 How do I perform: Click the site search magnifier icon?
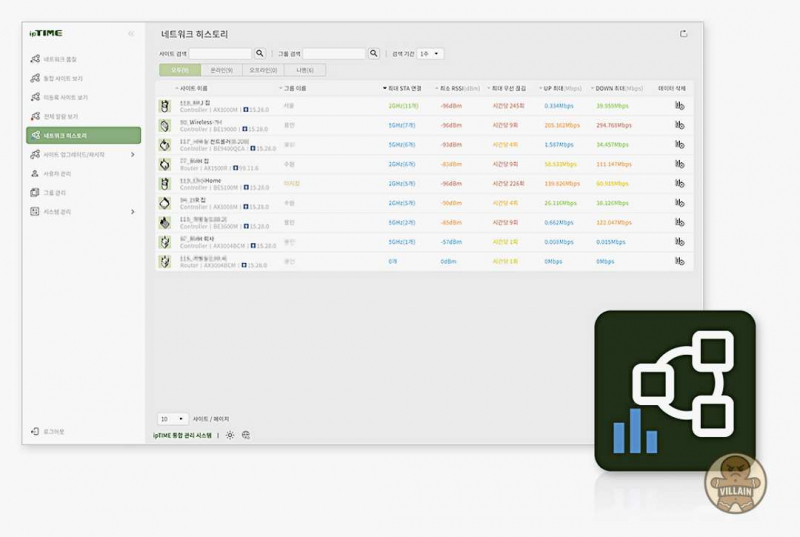(x=260, y=53)
